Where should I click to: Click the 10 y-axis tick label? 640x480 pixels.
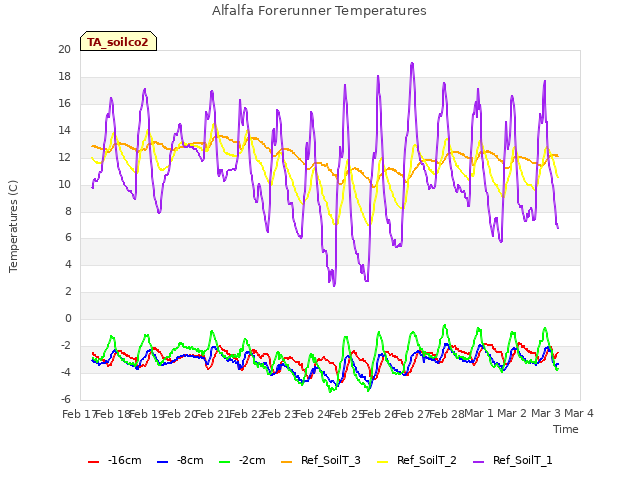(x=64, y=184)
